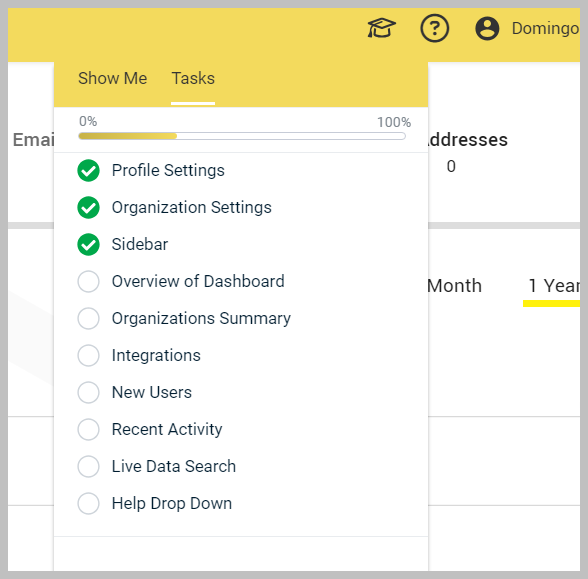Open the help question mark icon
Screen dimensions: 588x579
point(434,28)
